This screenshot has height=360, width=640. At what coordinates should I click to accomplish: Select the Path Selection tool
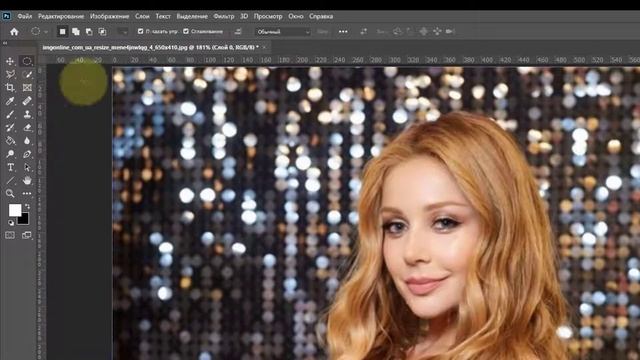(x=27, y=167)
